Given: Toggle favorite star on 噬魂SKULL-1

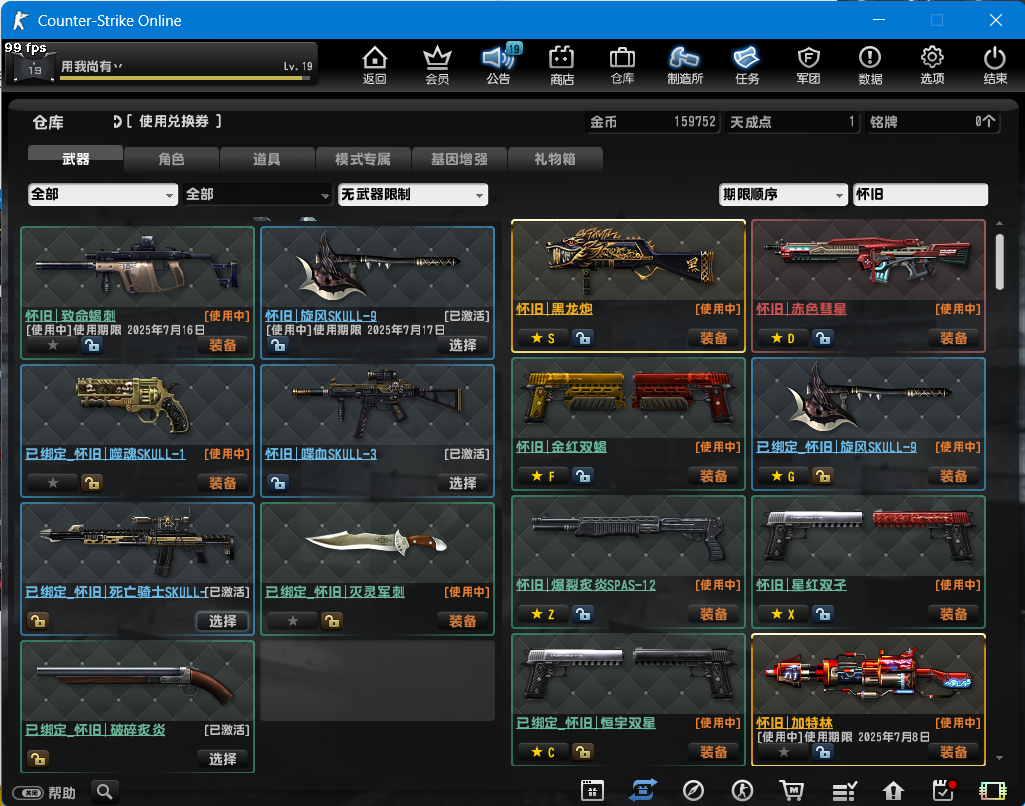Looking at the screenshot, I should (53, 483).
